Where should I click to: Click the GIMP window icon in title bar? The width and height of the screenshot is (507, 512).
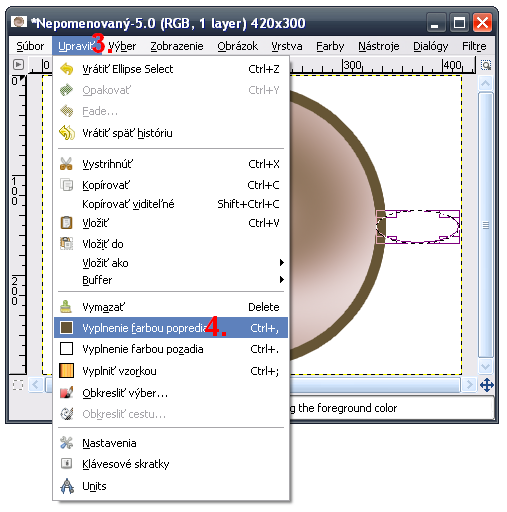click(x=19, y=22)
